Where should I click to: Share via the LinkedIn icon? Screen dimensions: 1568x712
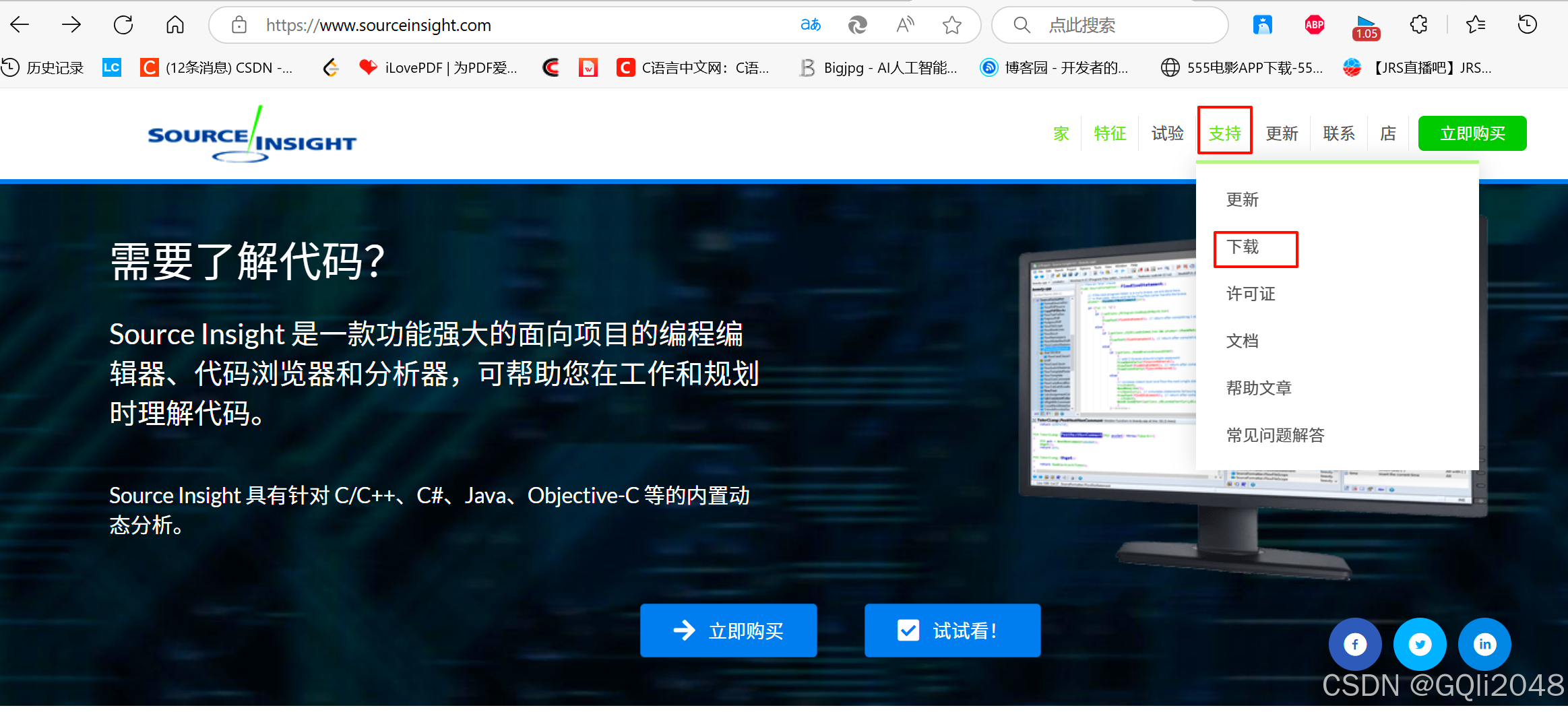point(1484,645)
